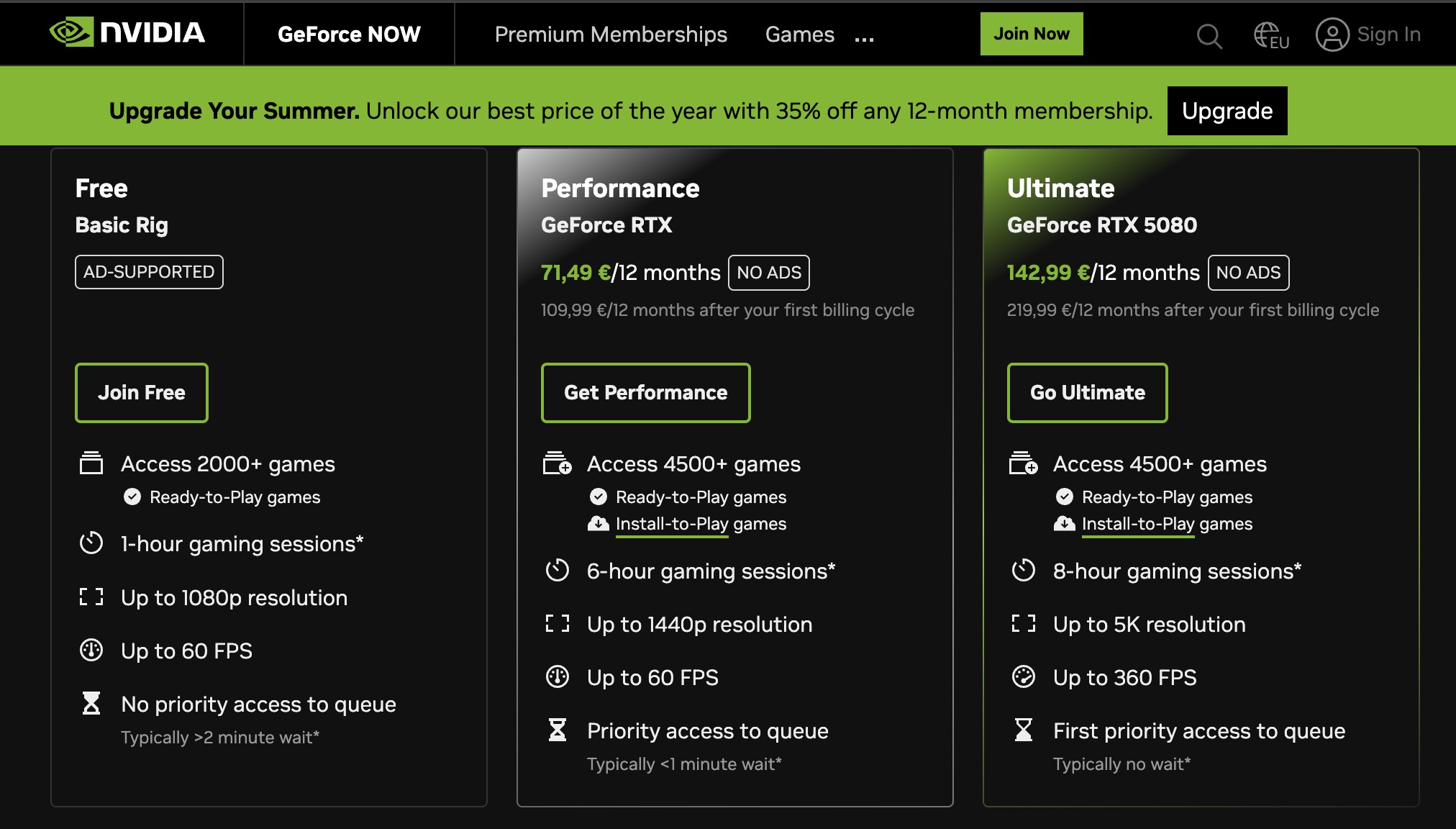Click the Free plan Ready-to-Play checkmark icon
The image size is (1456, 829).
point(132,497)
